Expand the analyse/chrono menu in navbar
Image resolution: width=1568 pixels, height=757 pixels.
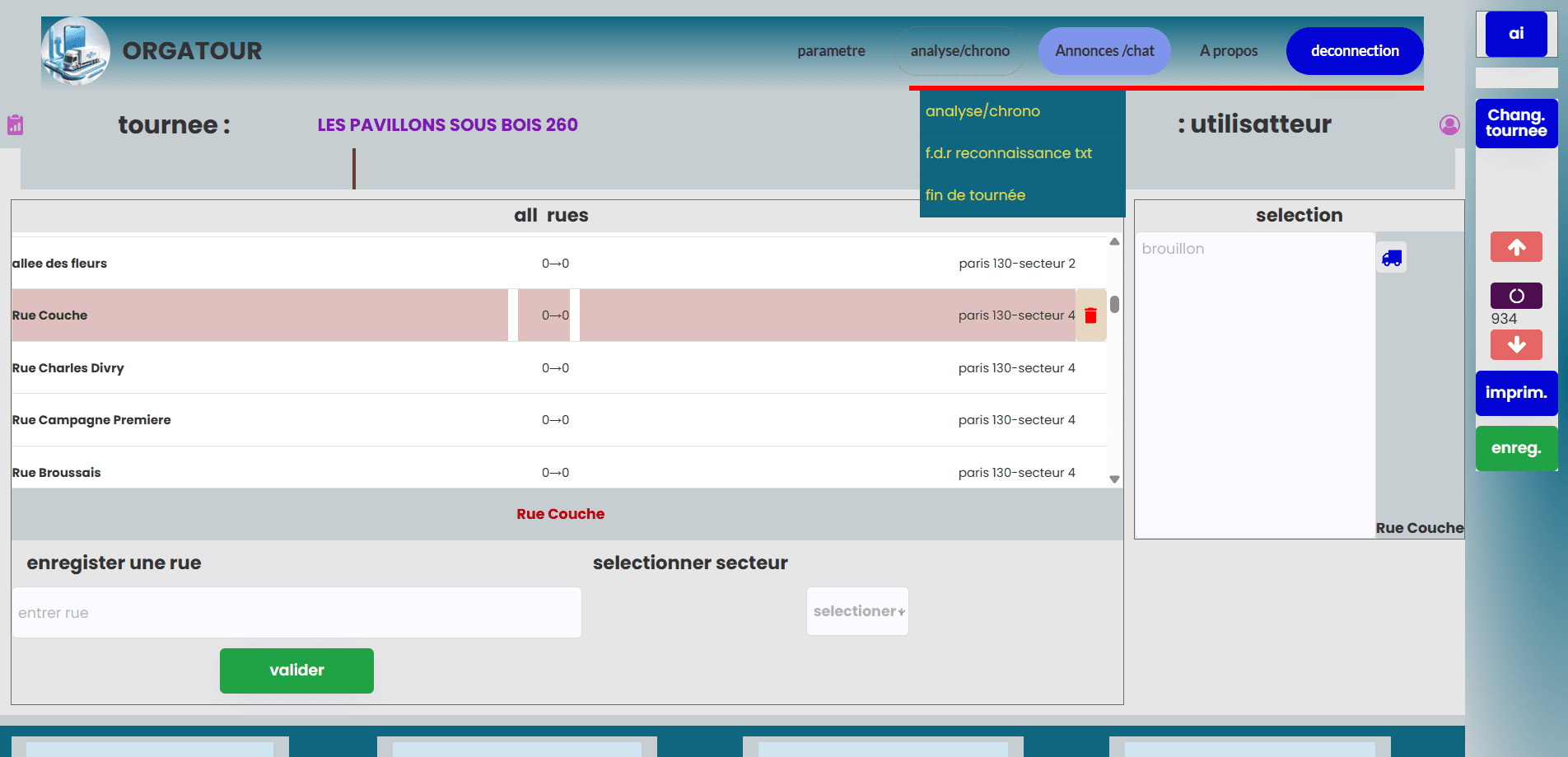click(959, 51)
